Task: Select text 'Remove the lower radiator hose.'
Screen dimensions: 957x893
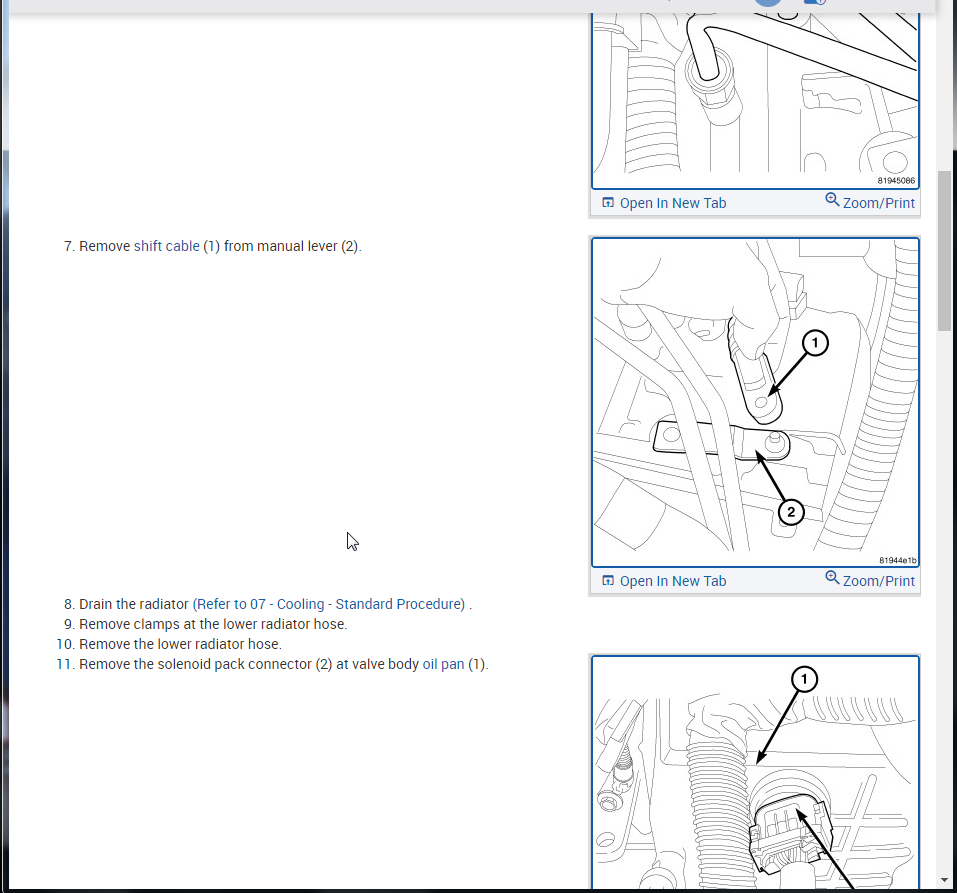Action: click(181, 645)
